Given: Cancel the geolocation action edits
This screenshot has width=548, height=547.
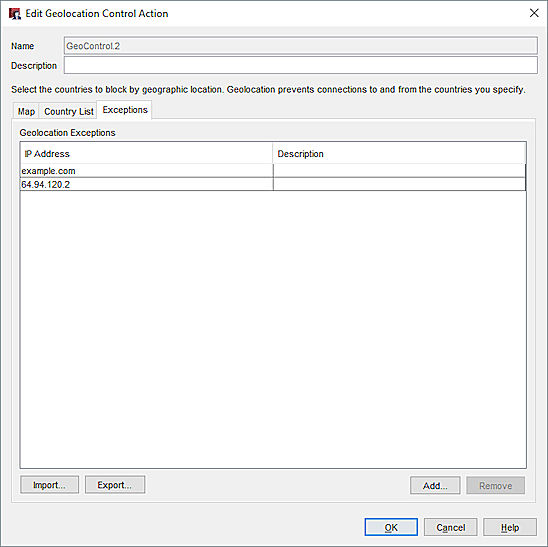Looking at the screenshot, I should [450, 527].
